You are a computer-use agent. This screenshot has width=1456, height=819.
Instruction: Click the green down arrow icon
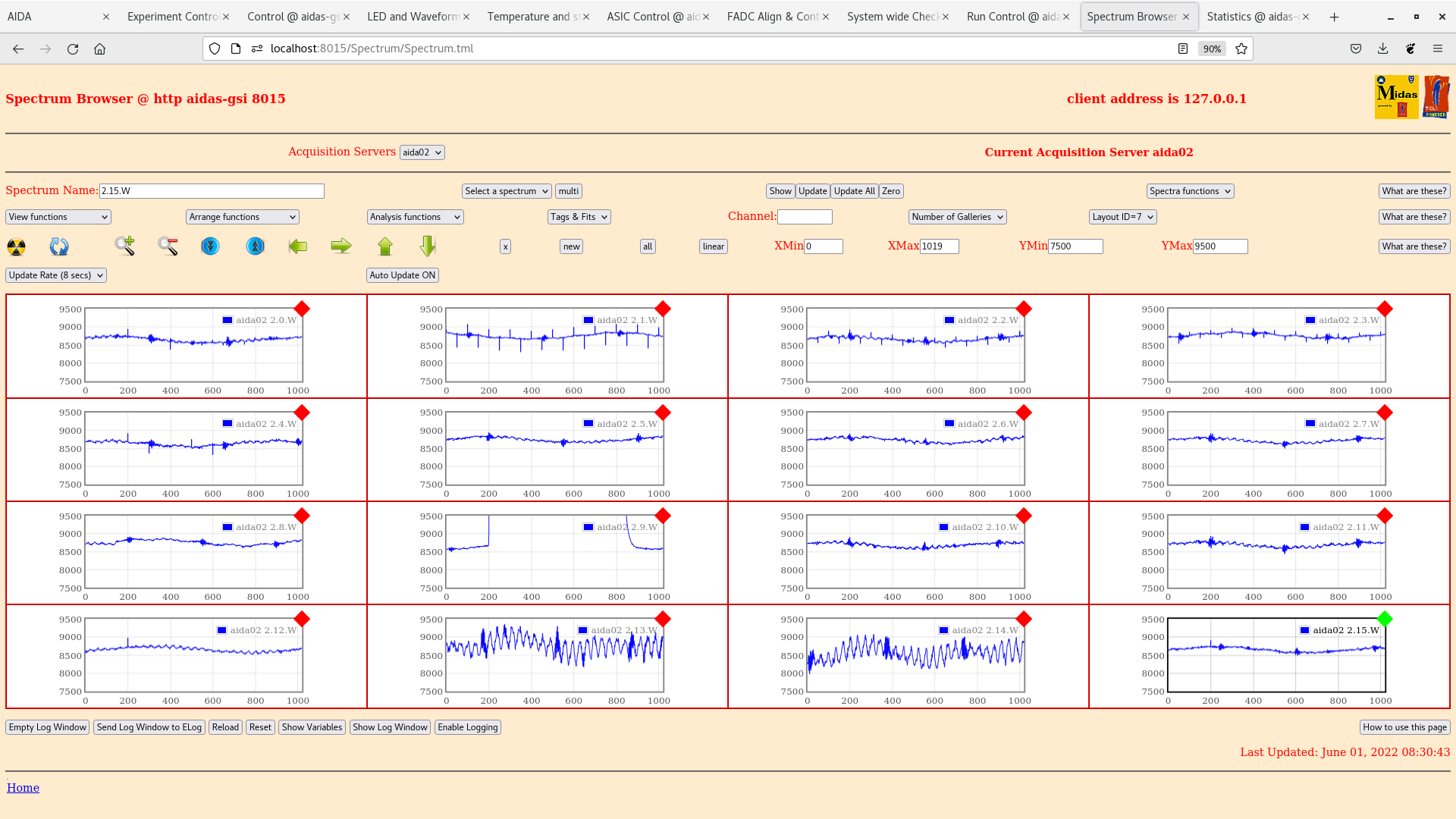point(428,246)
